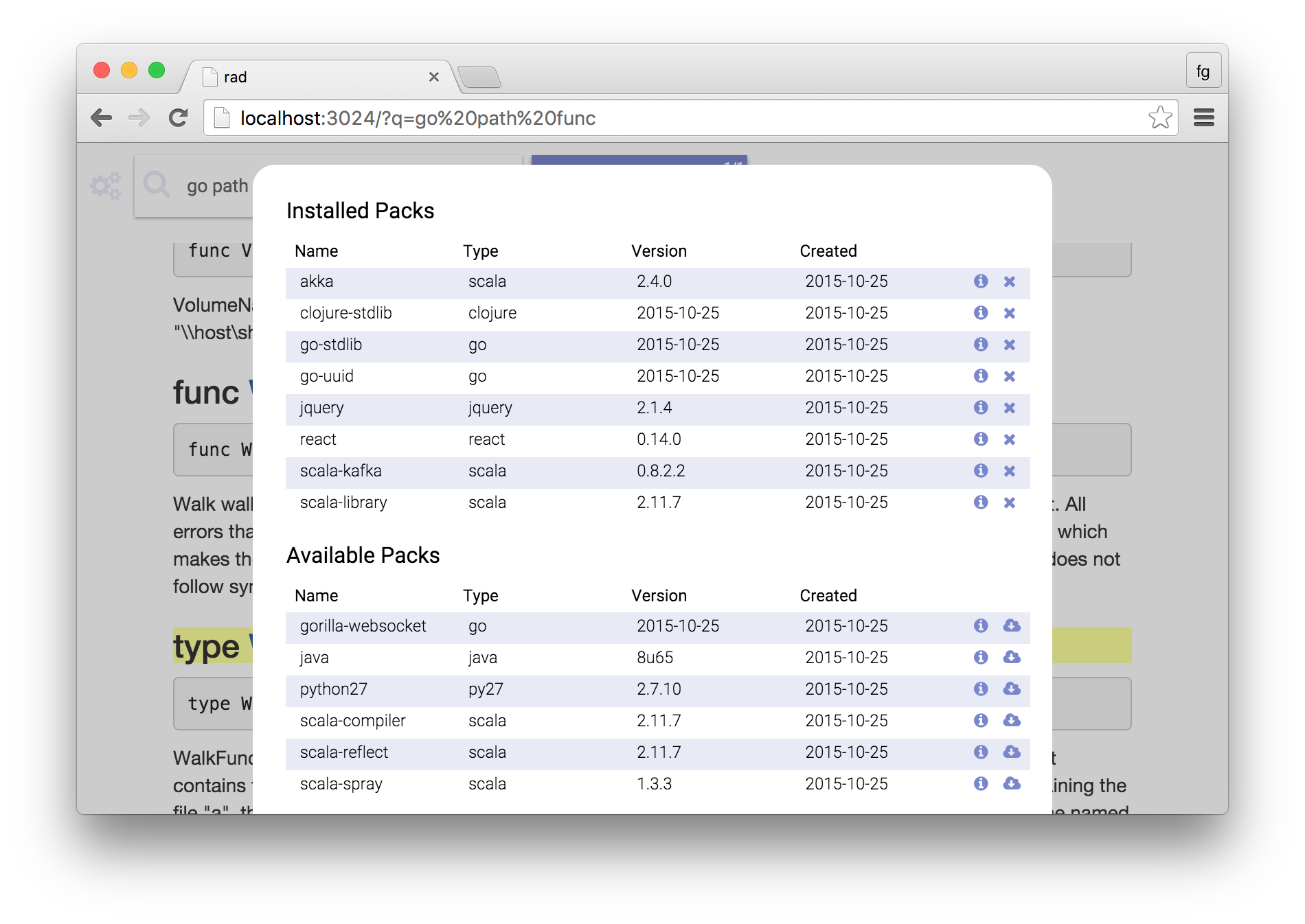Open the Chrome hamburger menu
1305x924 pixels.
1203,118
